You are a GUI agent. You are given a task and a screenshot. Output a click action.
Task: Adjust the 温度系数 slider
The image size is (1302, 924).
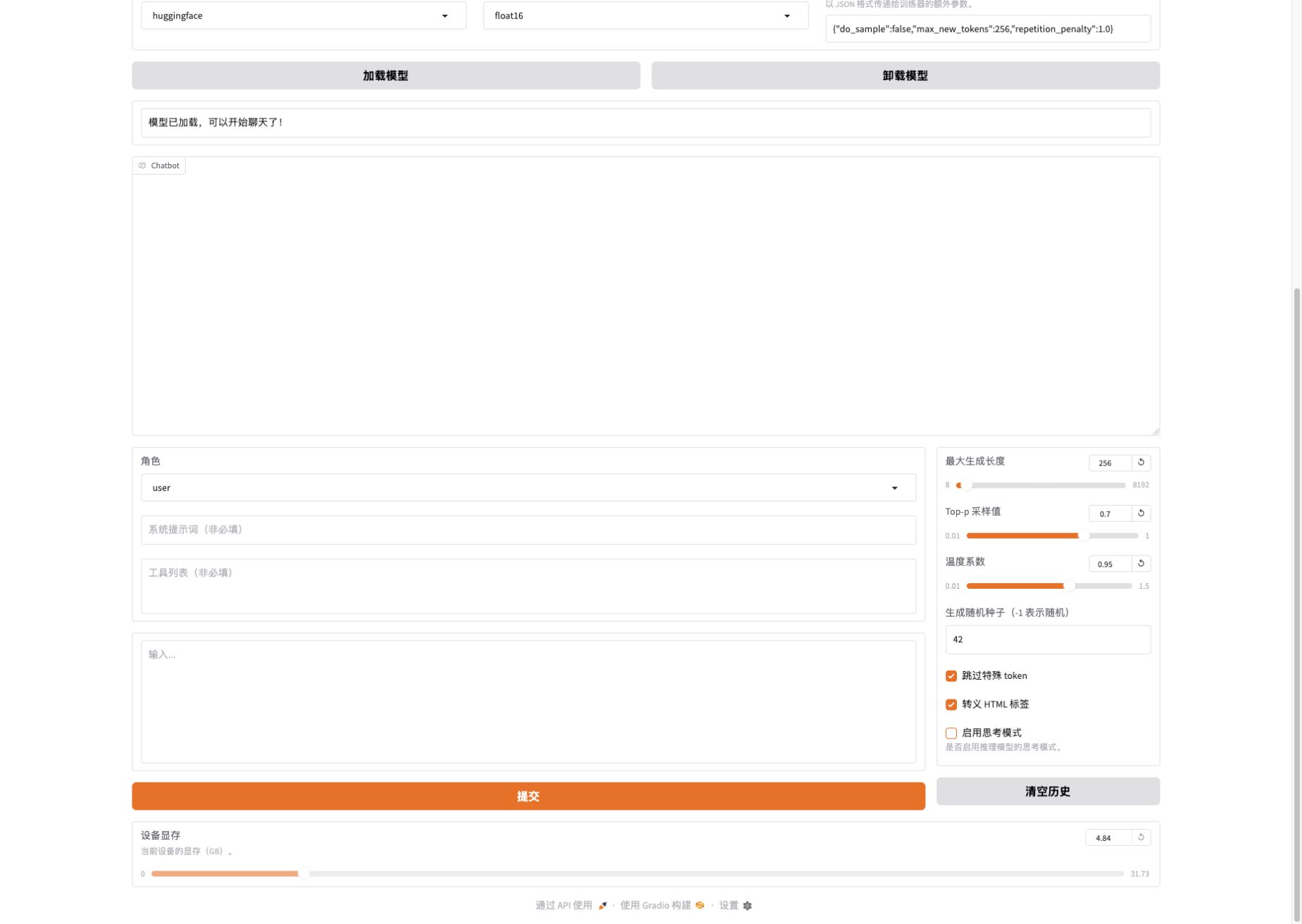(1049, 586)
